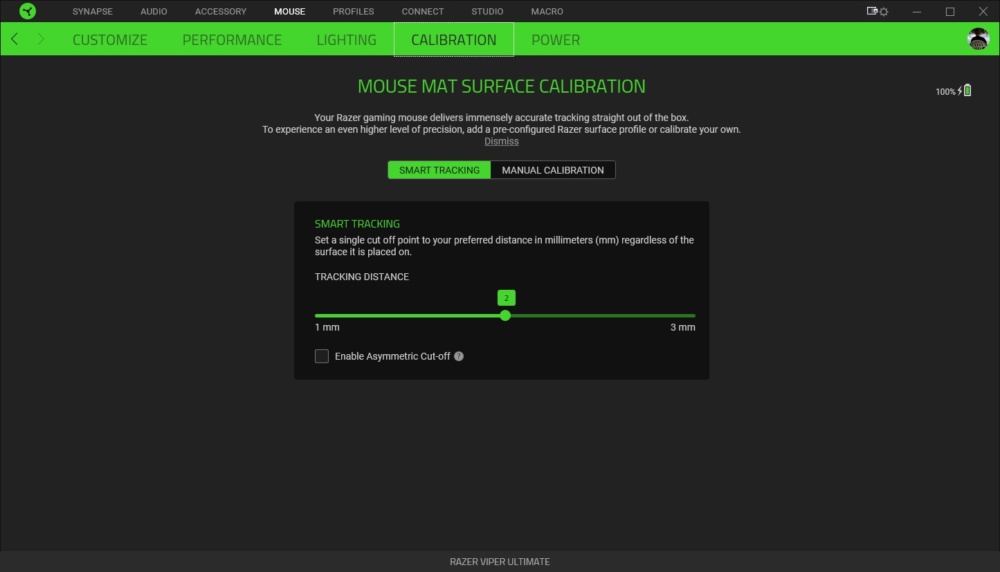
Task: Switch to the LIGHTING tab
Action: click(346, 40)
